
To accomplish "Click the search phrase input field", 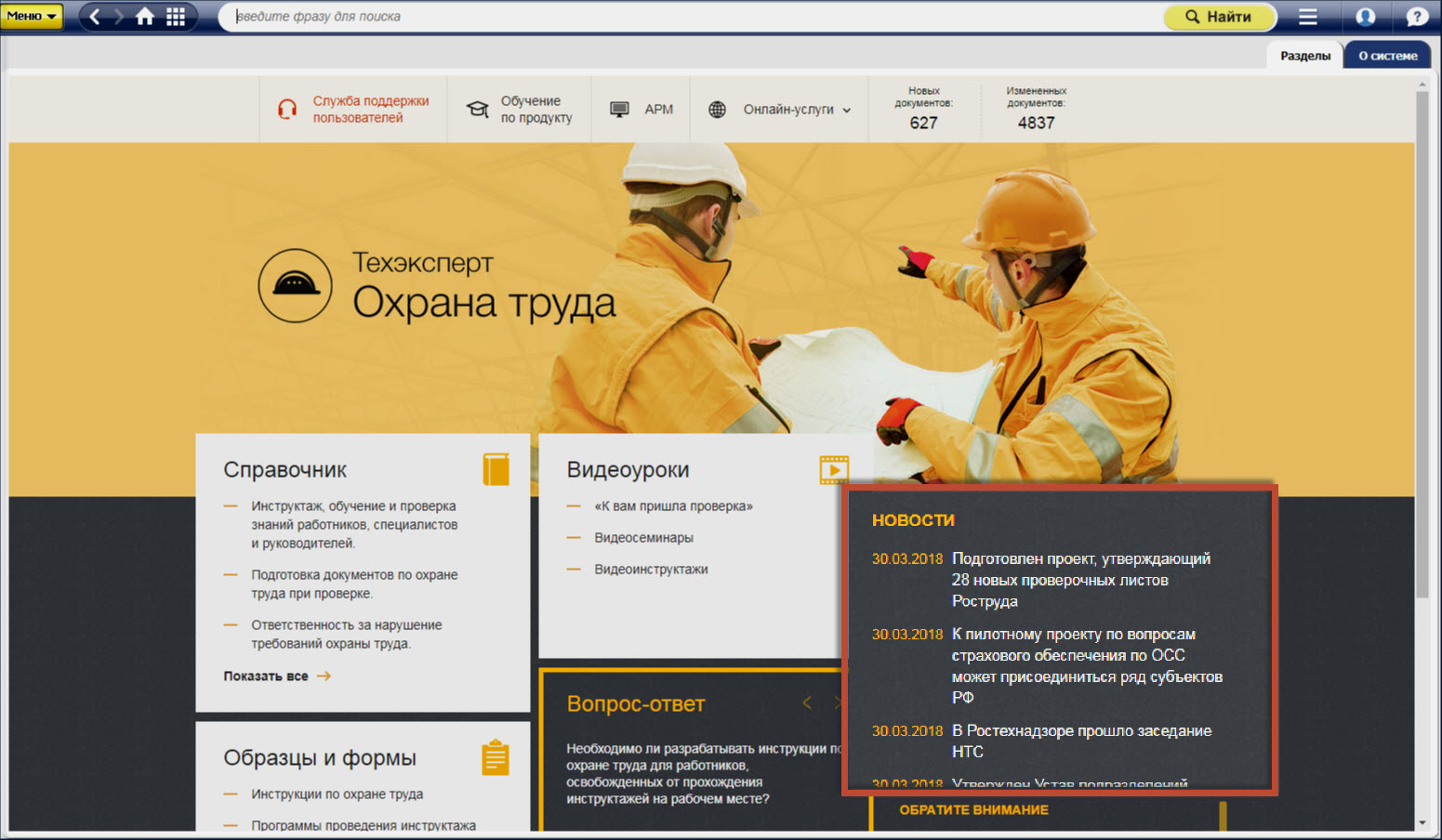I will 688,17.
